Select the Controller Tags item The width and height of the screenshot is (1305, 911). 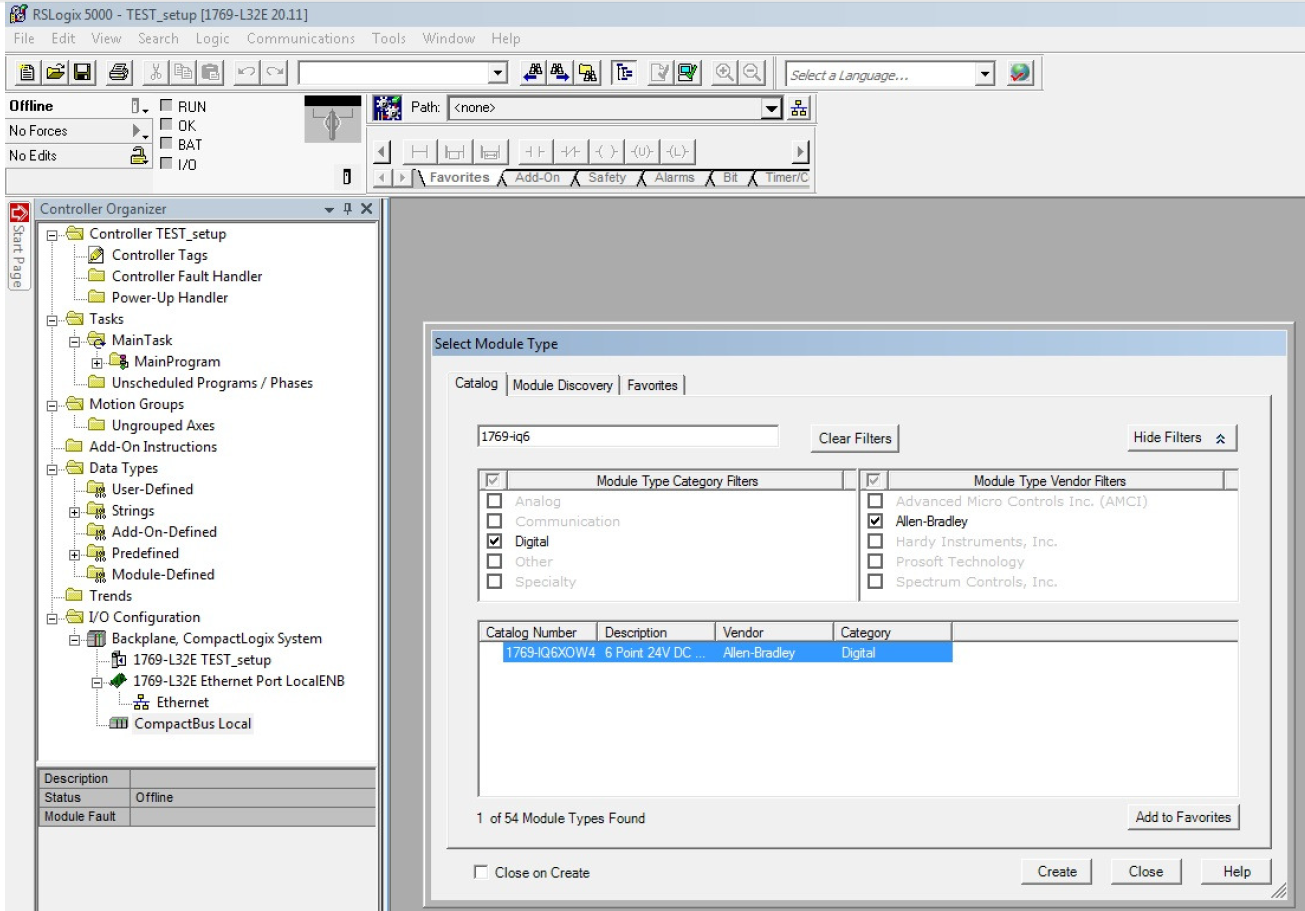pyautogui.click(x=160, y=255)
